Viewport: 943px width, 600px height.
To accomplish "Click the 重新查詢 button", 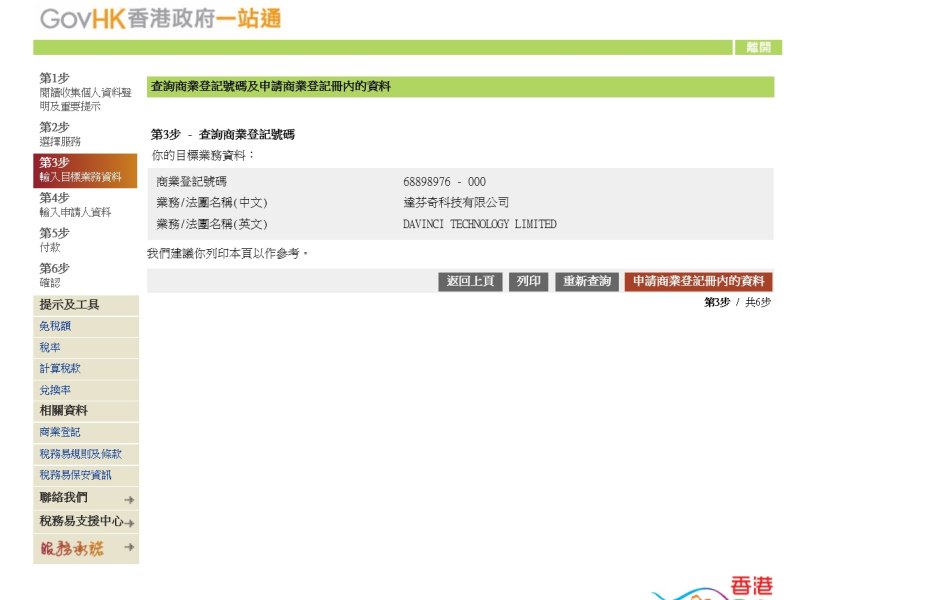I will tap(587, 282).
